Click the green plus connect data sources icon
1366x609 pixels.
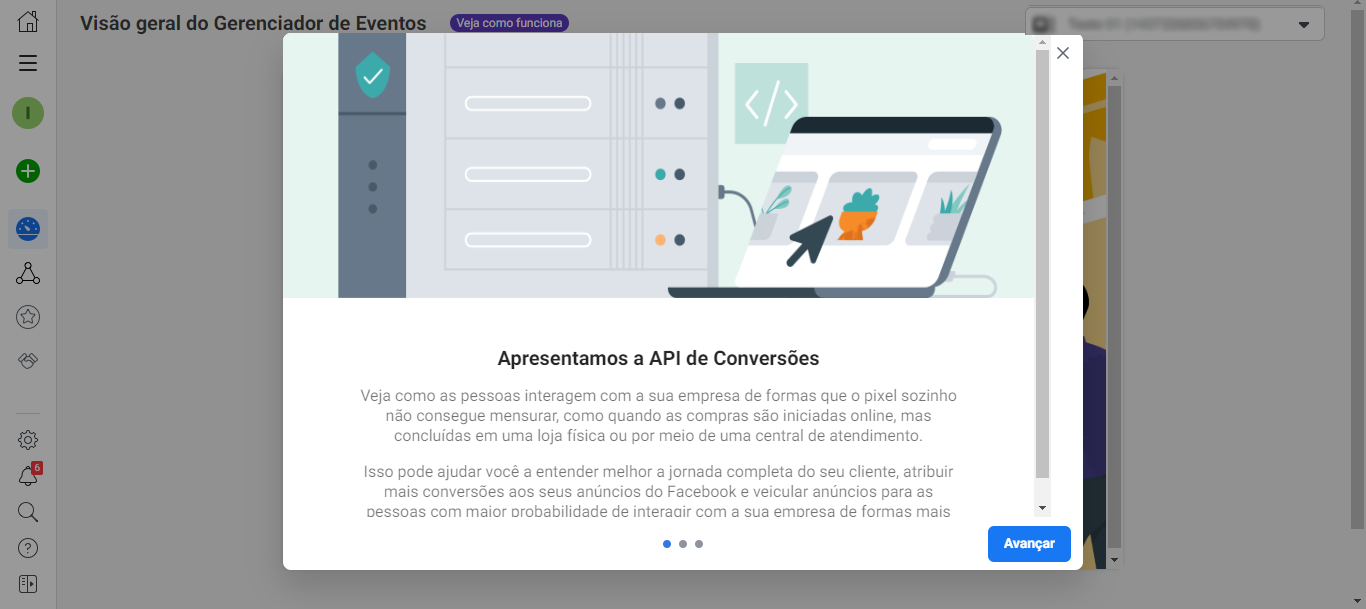tap(28, 171)
